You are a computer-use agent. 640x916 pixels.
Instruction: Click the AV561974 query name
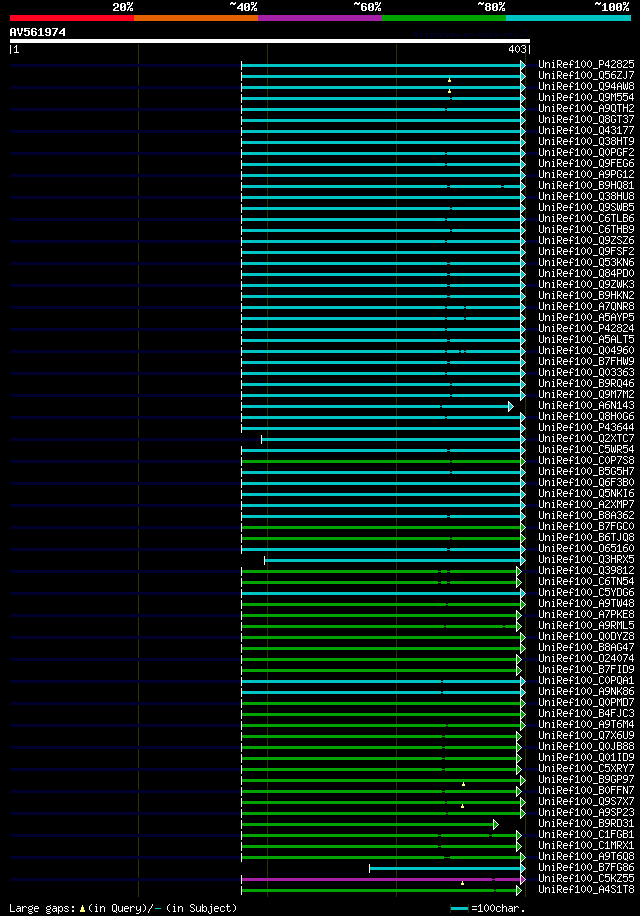coord(37,32)
